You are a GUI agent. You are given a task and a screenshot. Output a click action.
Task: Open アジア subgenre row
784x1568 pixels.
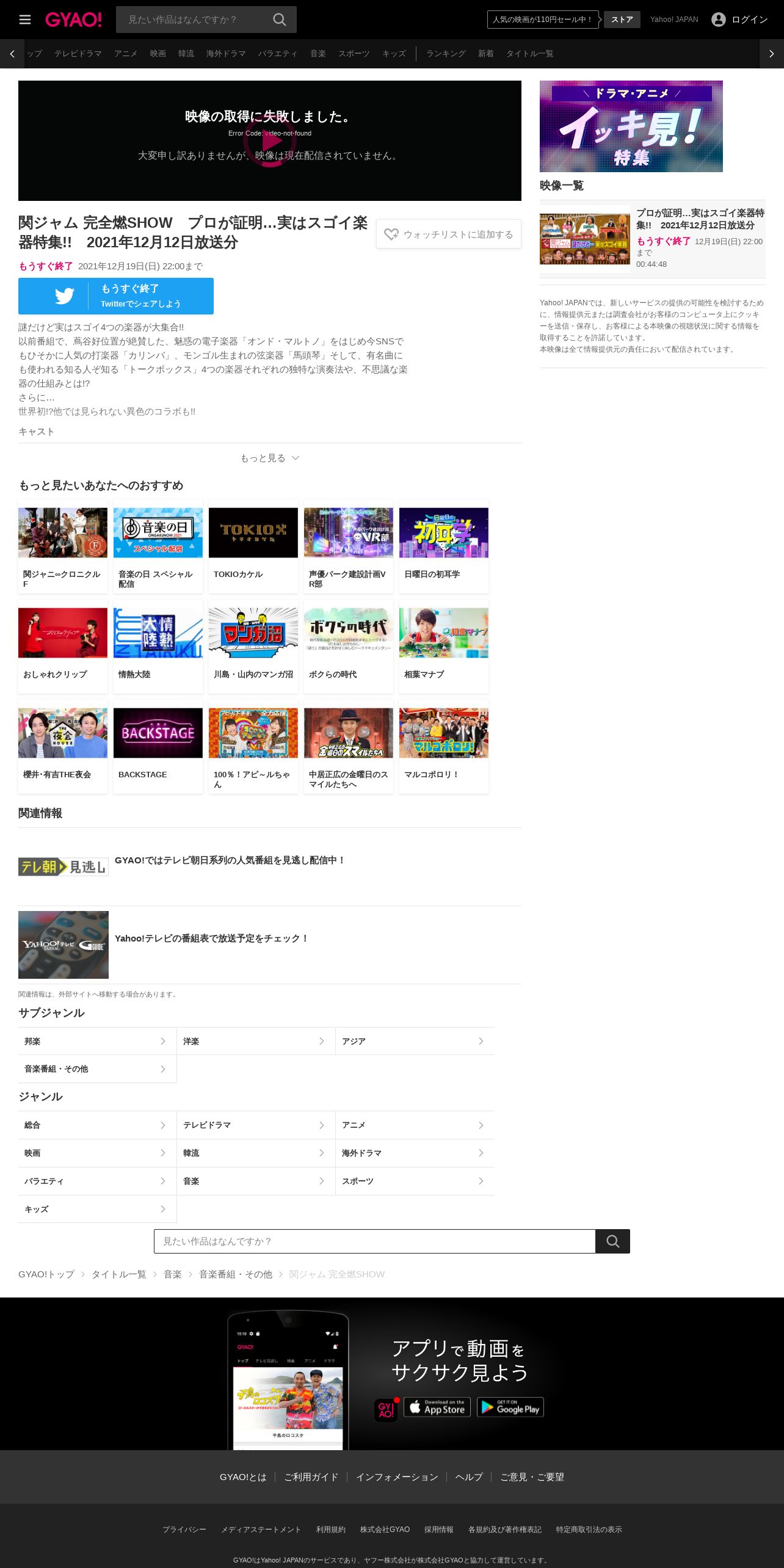[415, 1041]
